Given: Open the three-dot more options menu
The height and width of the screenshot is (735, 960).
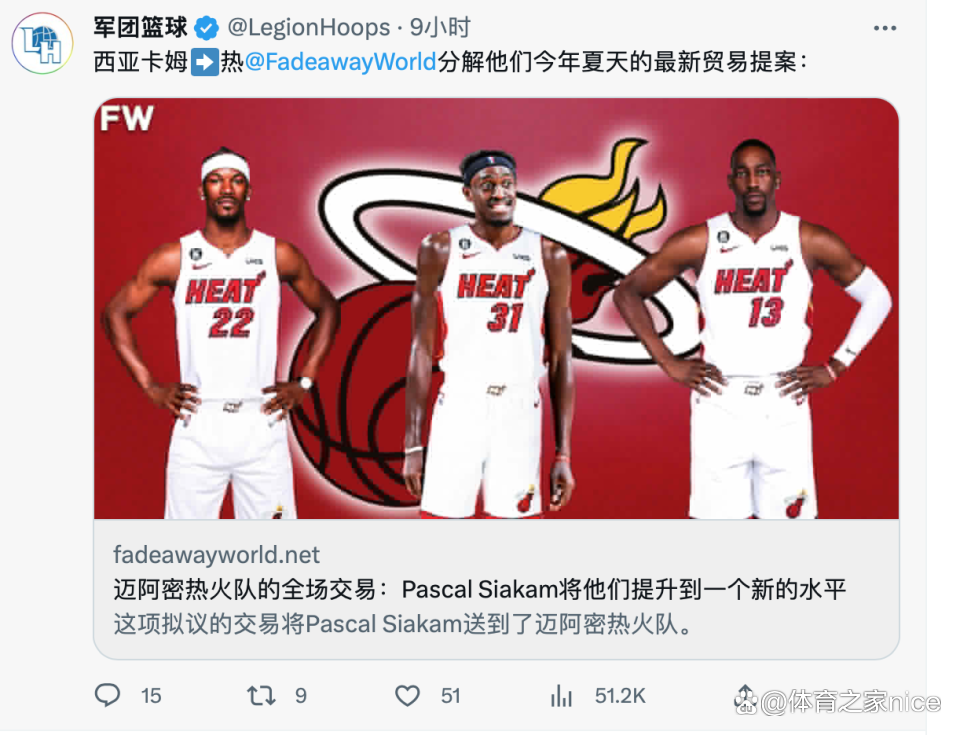Looking at the screenshot, I should 885,28.
